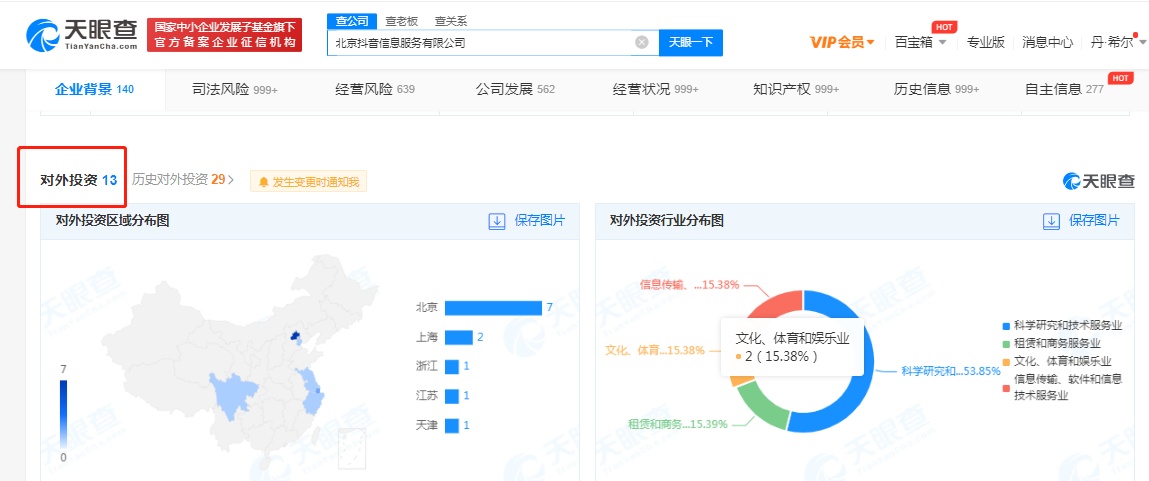
Task: Click 保存图片 on 区域分布图 panel
Action: coord(540,221)
